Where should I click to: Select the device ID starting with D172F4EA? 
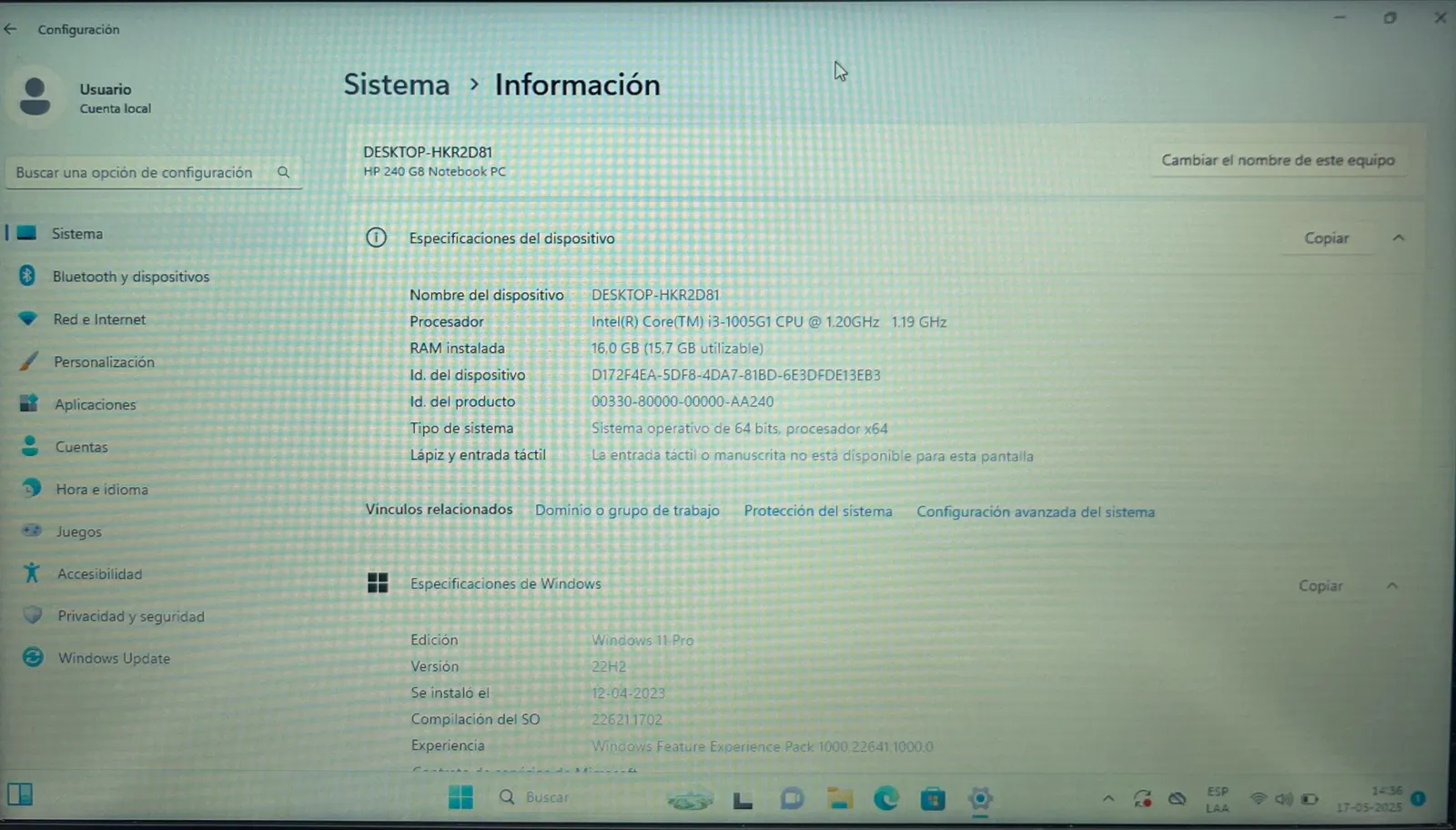point(736,375)
